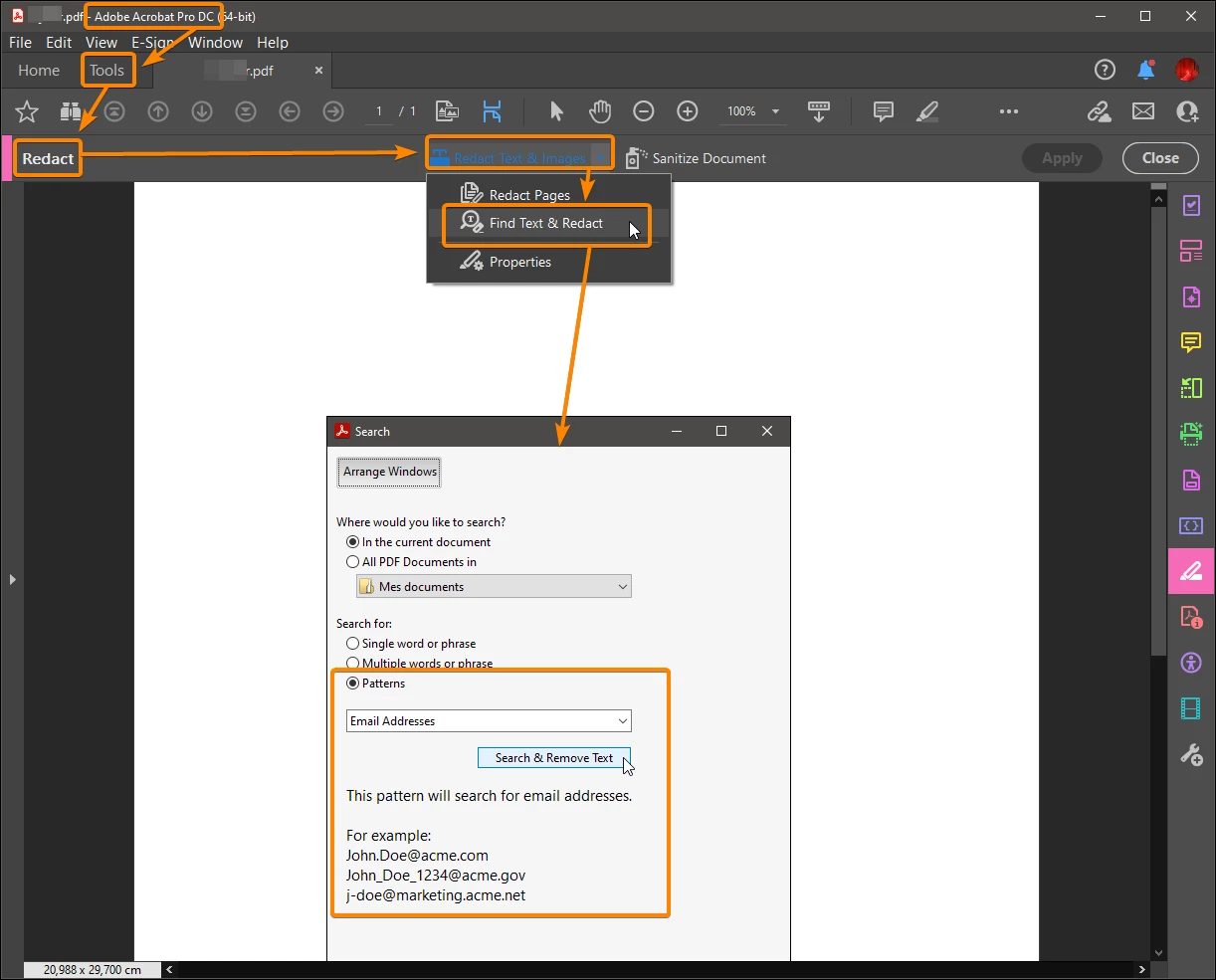The height and width of the screenshot is (980, 1216).
Task: Click the previous page up-arrow icon
Action: pos(158,111)
